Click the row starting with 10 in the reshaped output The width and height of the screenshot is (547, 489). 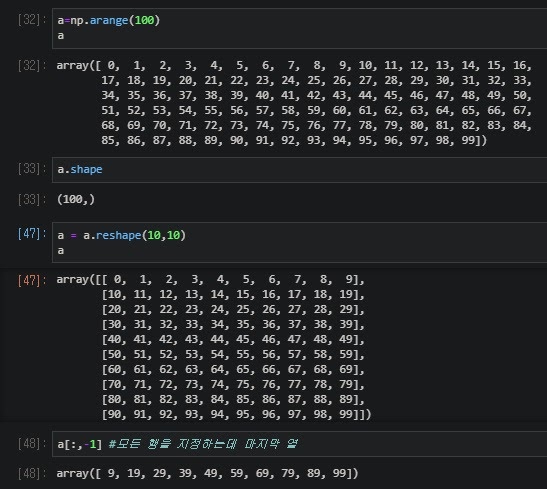coord(233,294)
